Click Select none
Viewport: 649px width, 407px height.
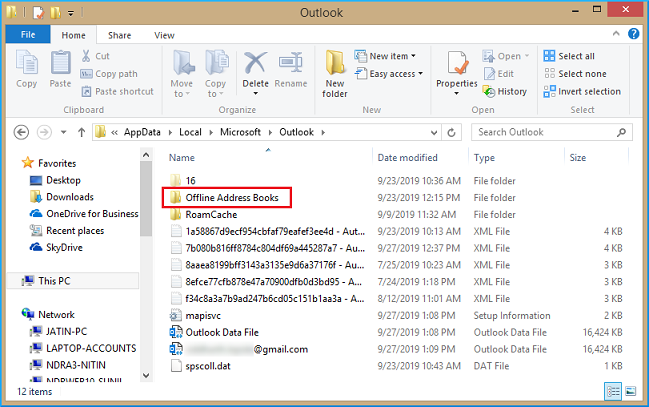[575, 74]
